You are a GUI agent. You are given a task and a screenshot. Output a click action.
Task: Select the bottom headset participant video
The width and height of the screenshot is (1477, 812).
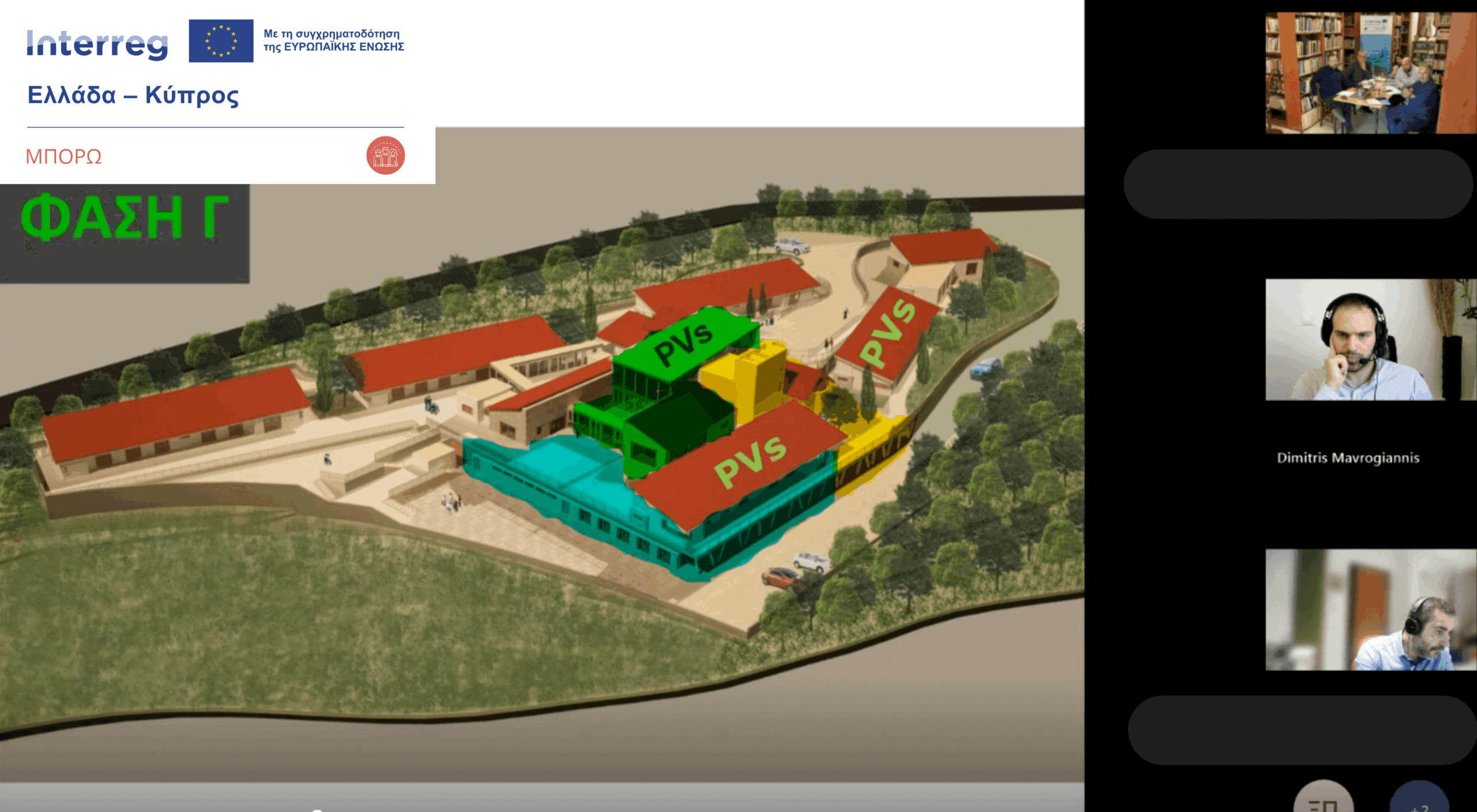pos(1370,610)
